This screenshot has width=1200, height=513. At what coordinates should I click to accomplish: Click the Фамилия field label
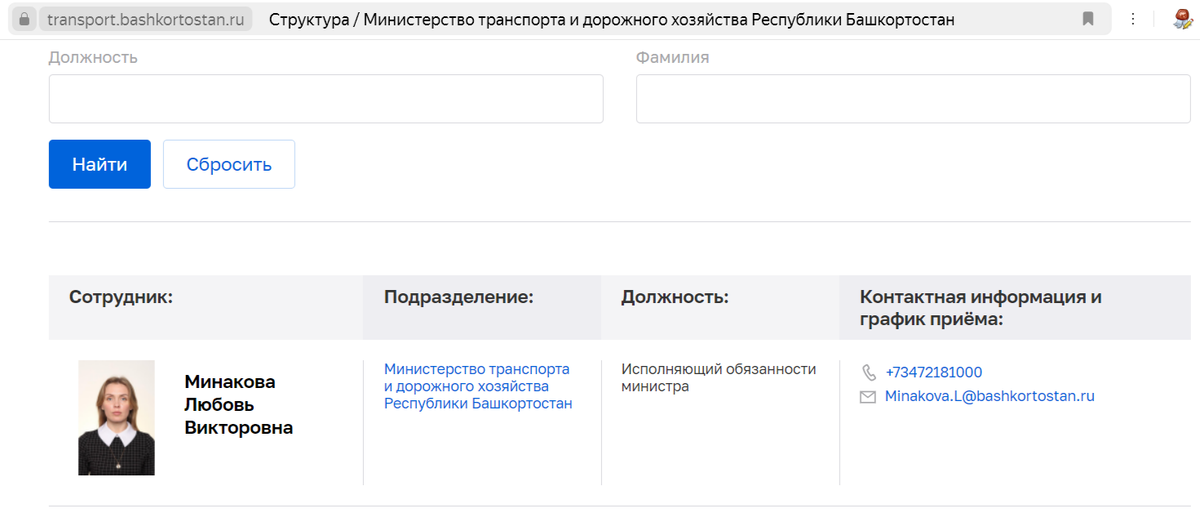pyautogui.click(x=673, y=57)
